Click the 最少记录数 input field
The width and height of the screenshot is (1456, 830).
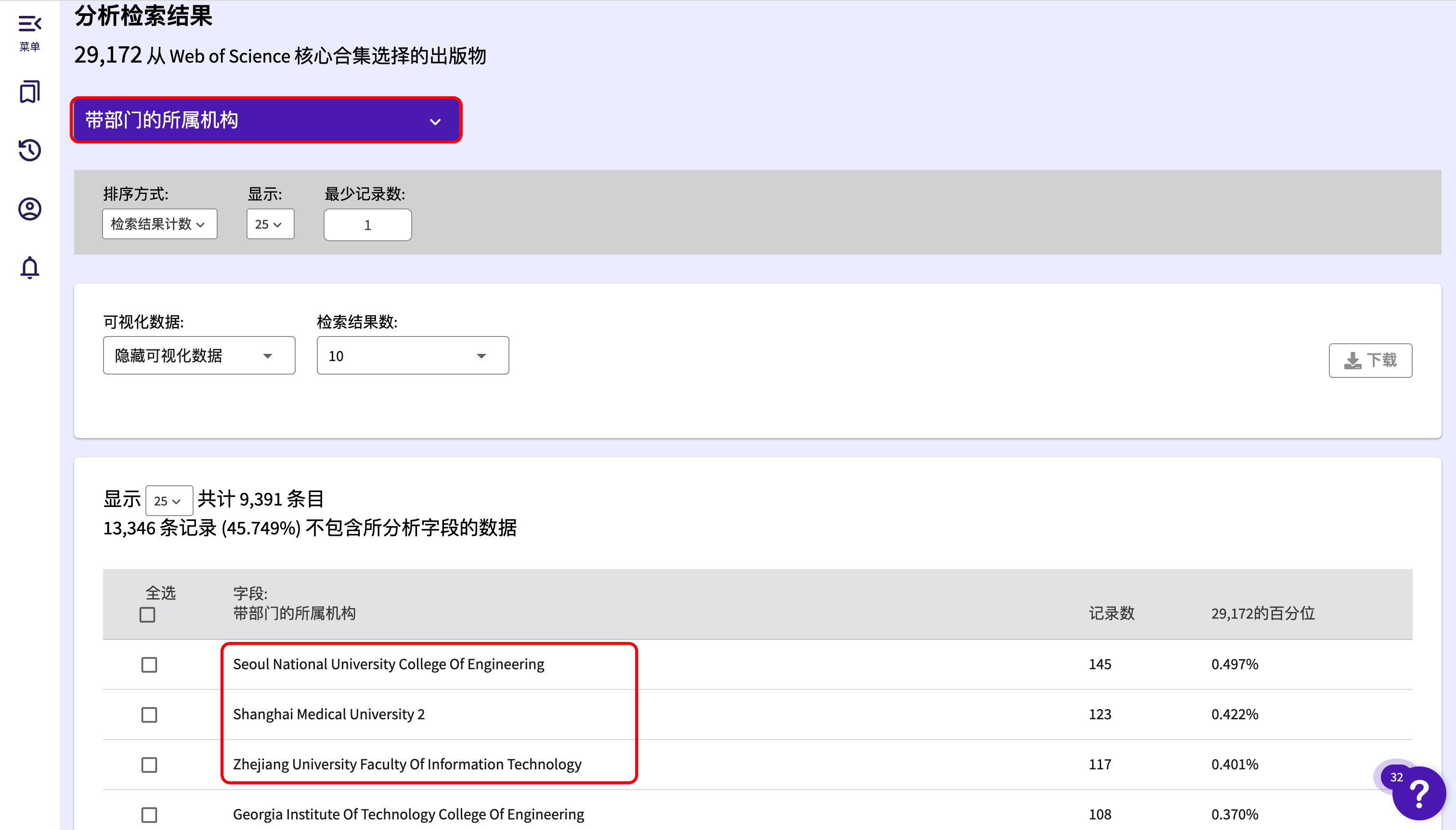click(x=368, y=225)
